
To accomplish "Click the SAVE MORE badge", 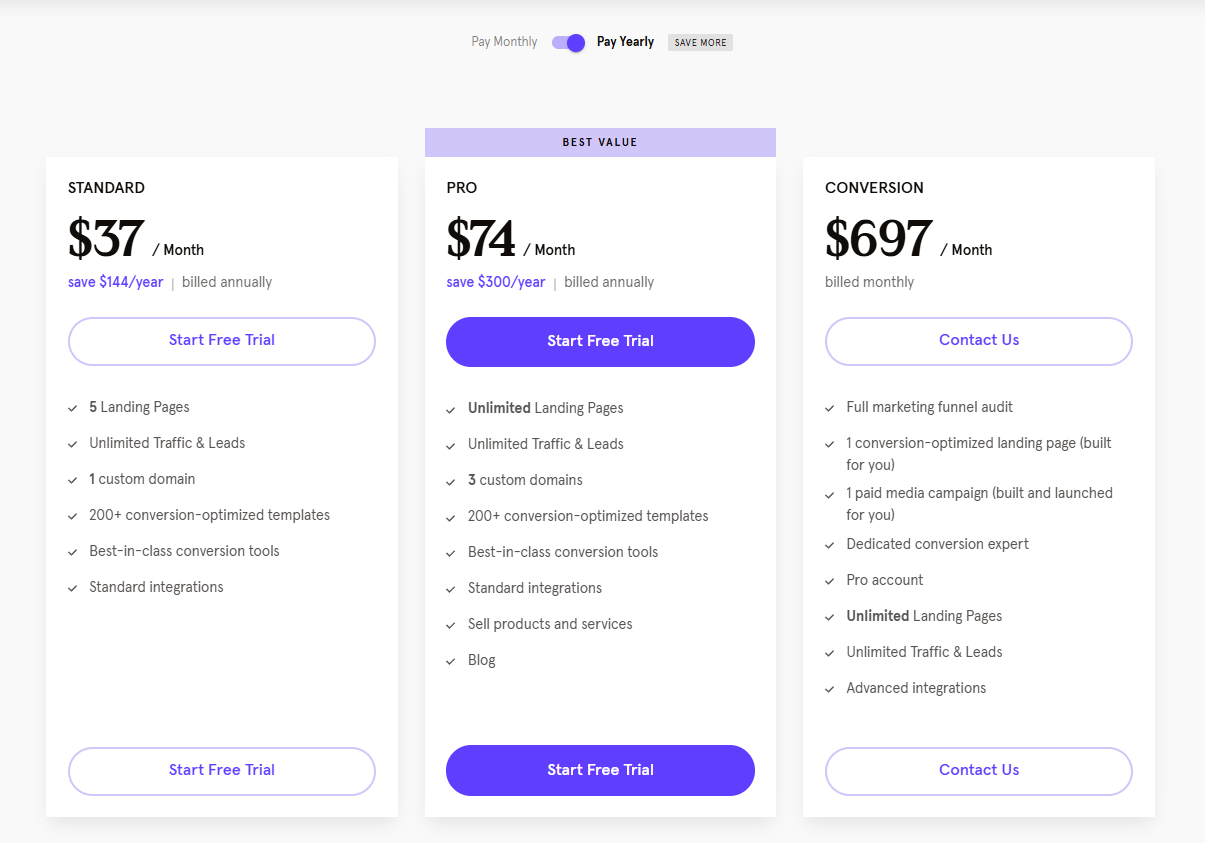I will [x=700, y=43].
